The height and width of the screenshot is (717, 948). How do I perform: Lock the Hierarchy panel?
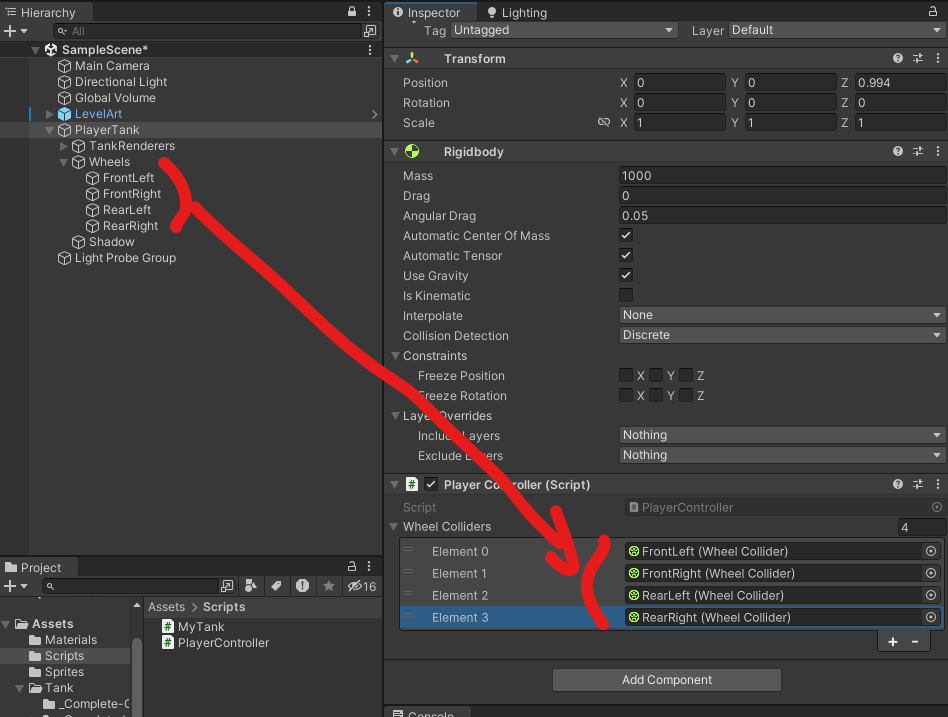[352, 11]
